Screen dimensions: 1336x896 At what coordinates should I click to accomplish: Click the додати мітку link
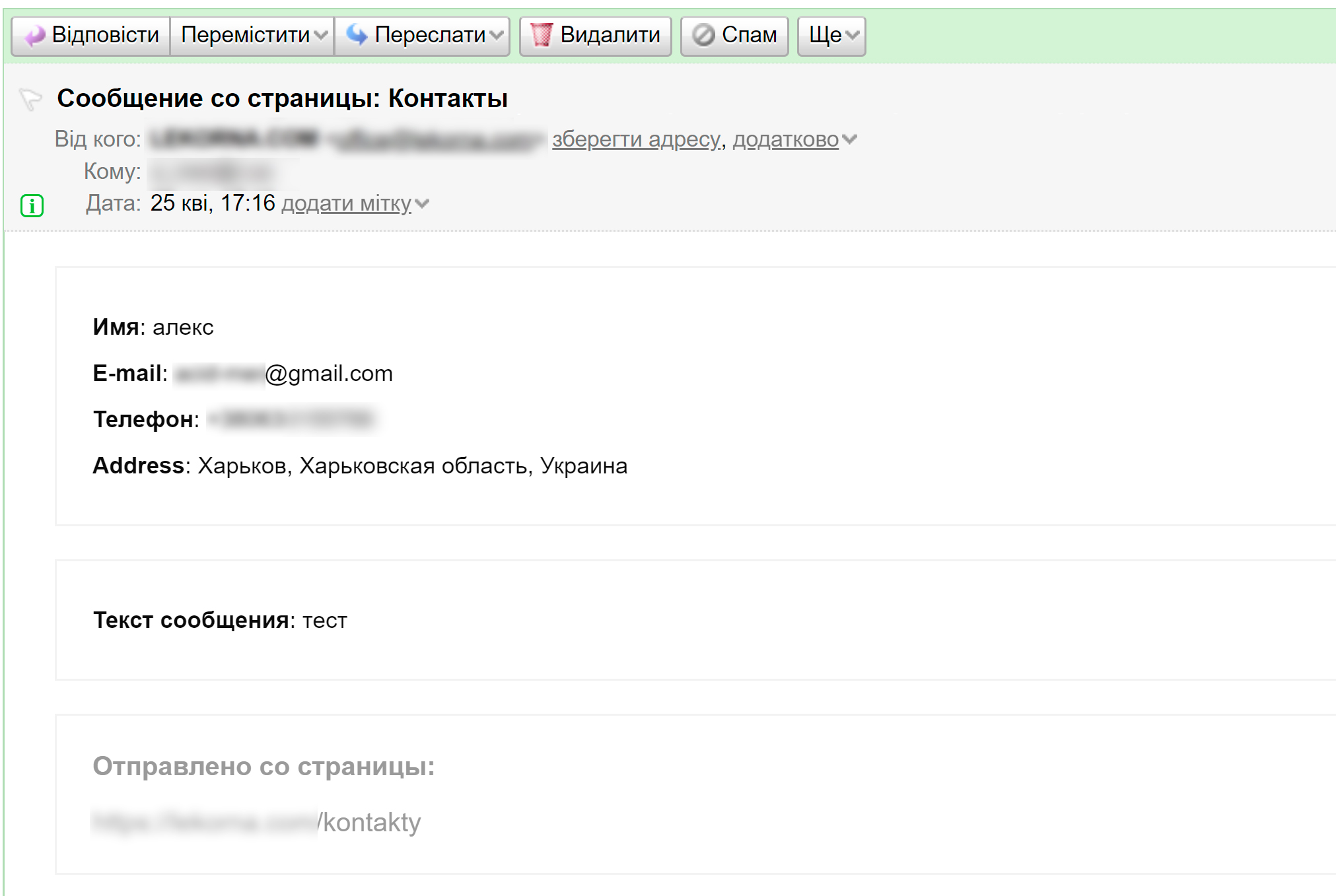point(346,204)
